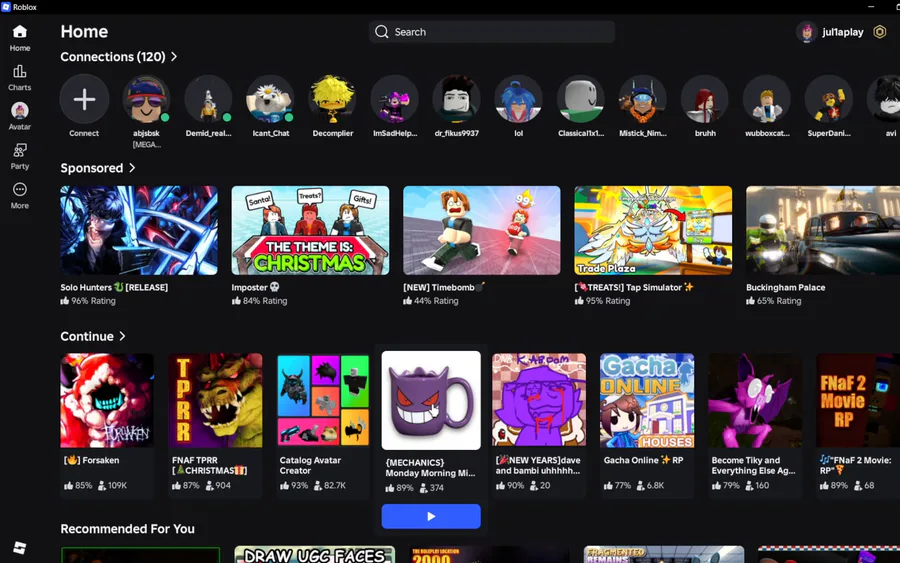This screenshot has width=900, height=563.
Task: Open the FNaF 2 Movie RP thumbnail
Action: point(858,400)
